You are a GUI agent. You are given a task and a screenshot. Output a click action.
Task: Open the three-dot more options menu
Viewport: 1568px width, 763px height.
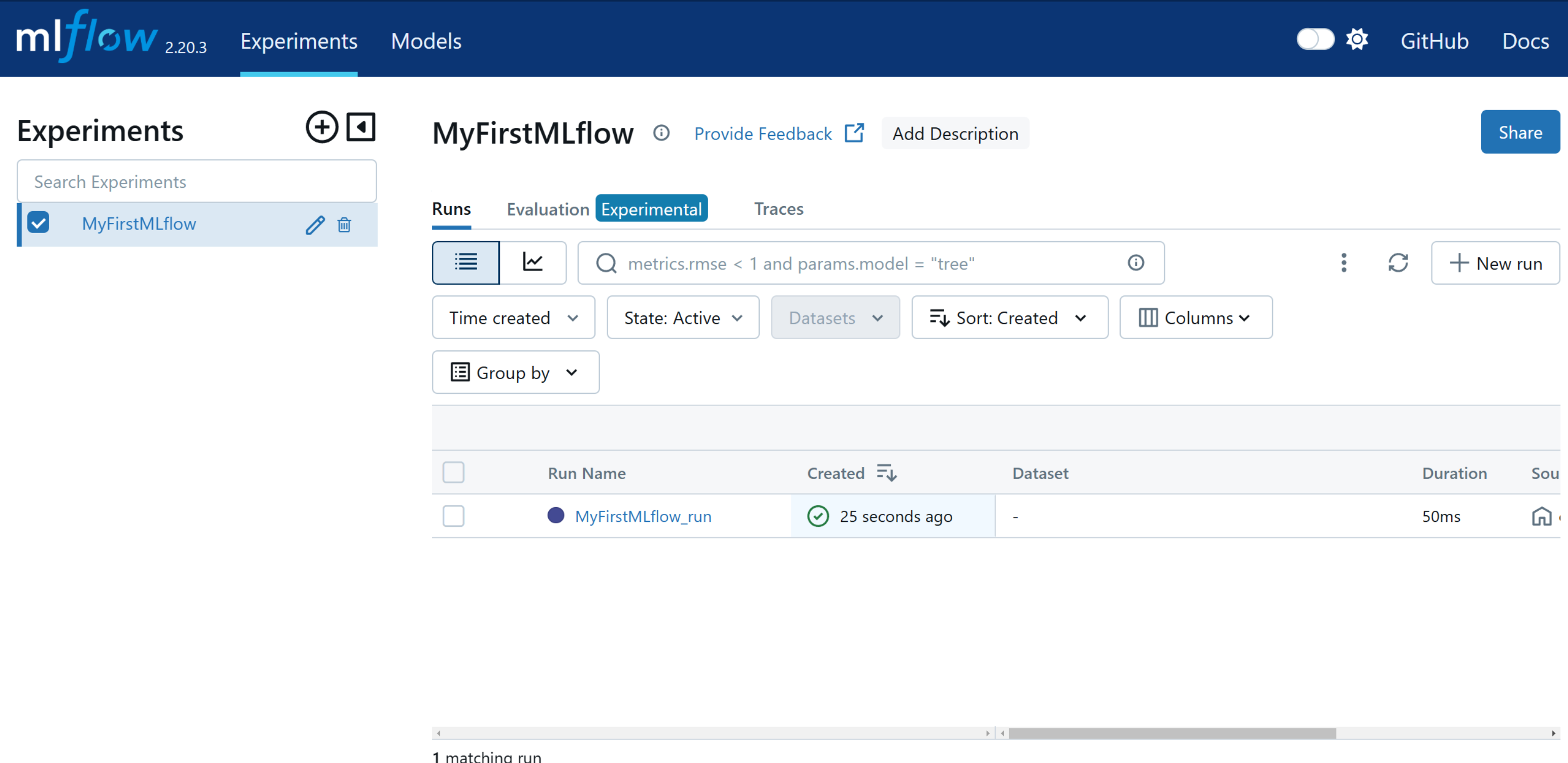1344,262
